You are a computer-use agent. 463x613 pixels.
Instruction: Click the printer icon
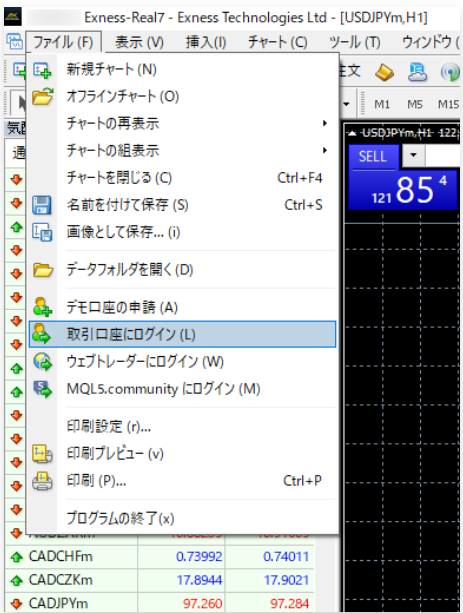click(42, 481)
